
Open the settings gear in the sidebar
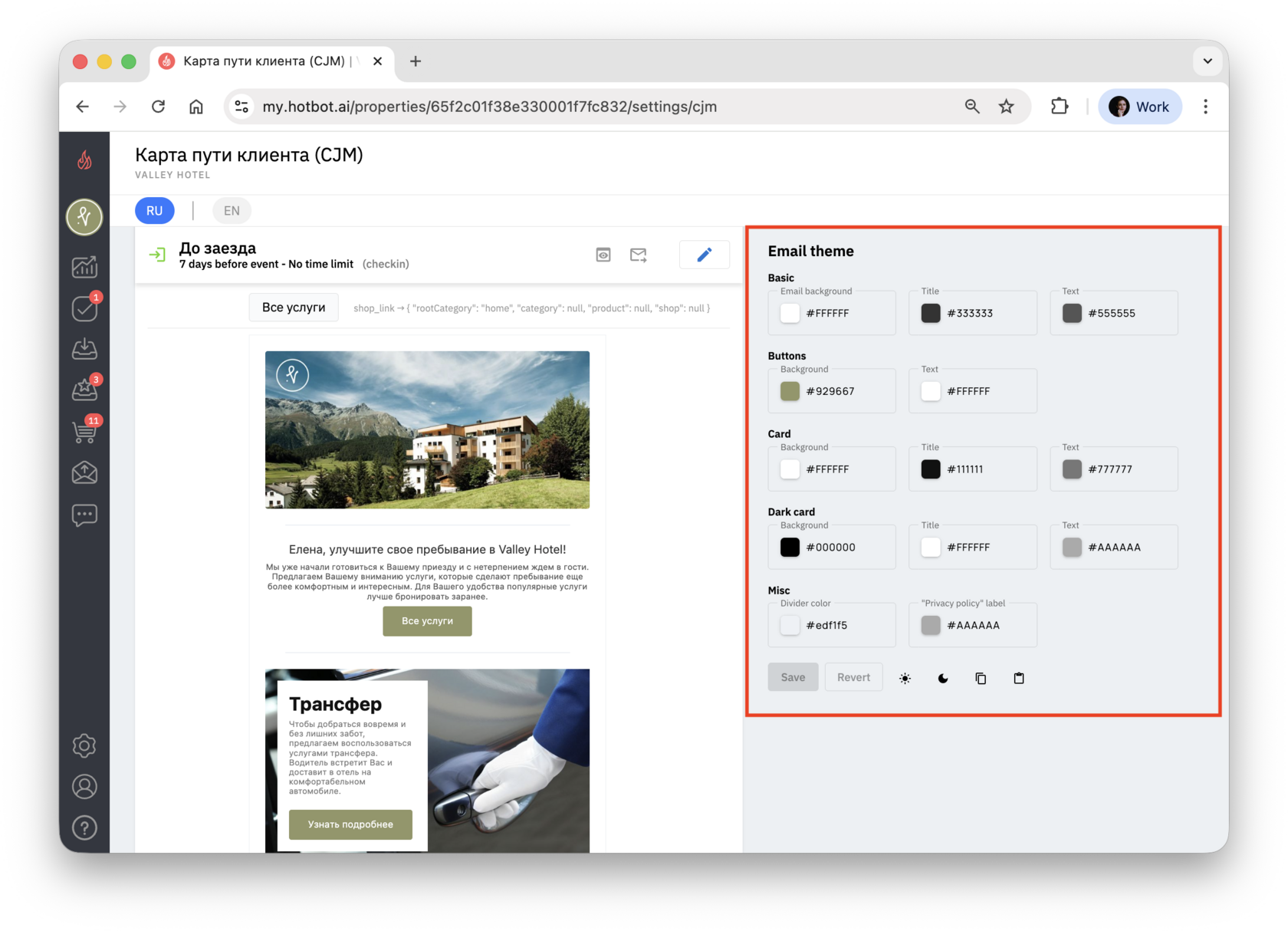coord(84,745)
